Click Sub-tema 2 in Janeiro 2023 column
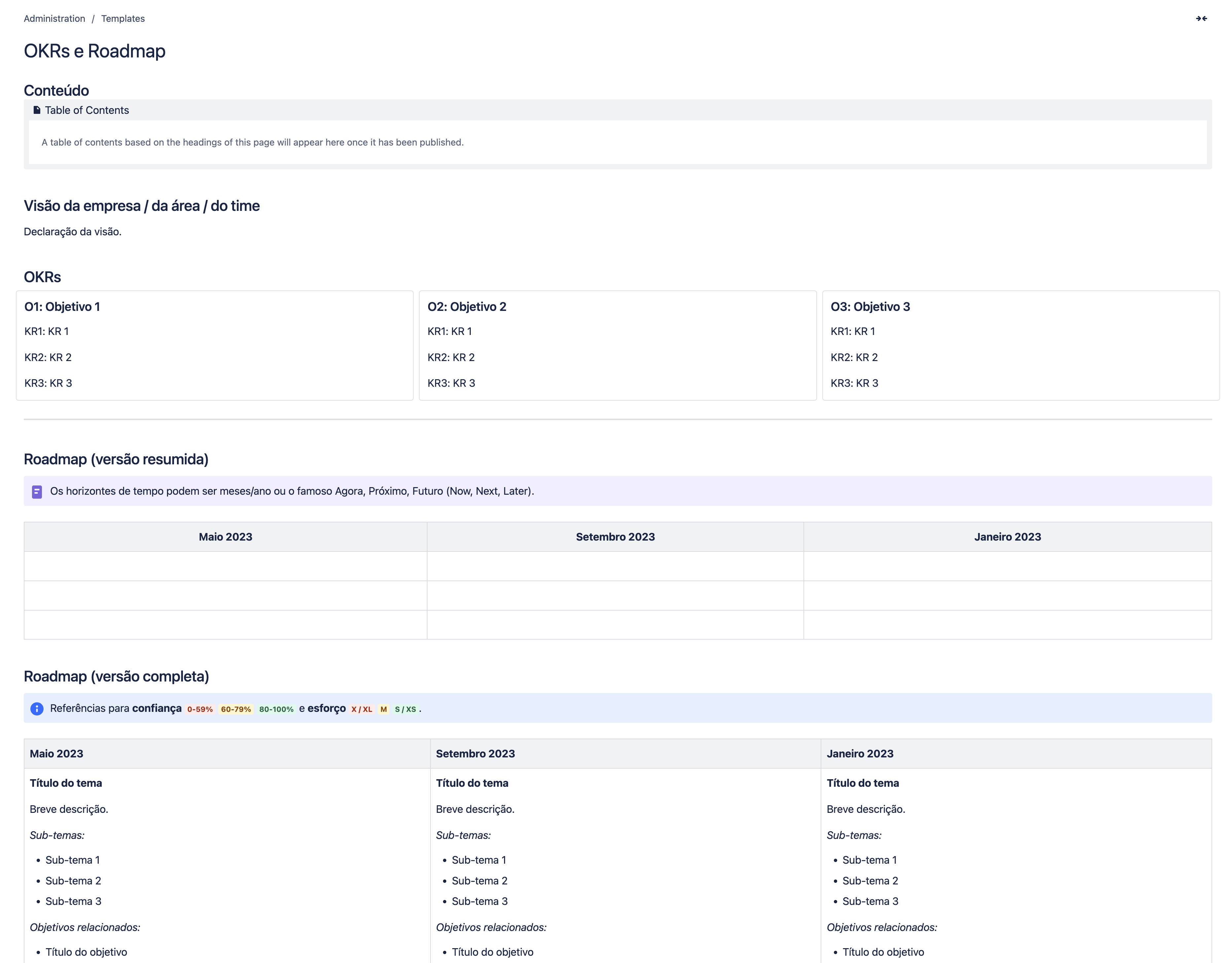This screenshot has height=963, width=1232. pos(871,881)
